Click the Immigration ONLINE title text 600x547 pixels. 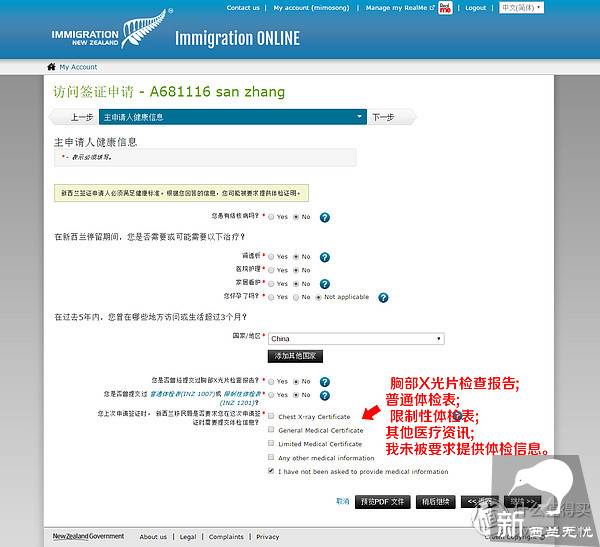(237, 38)
